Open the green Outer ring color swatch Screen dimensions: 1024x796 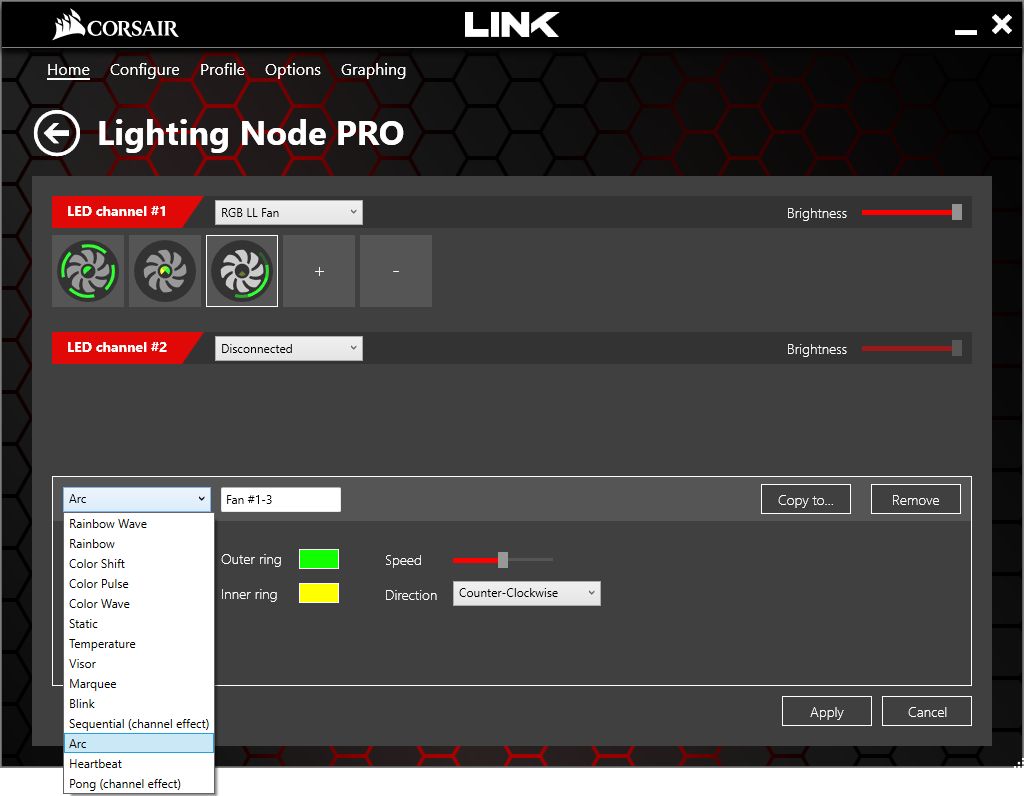[x=319, y=559]
